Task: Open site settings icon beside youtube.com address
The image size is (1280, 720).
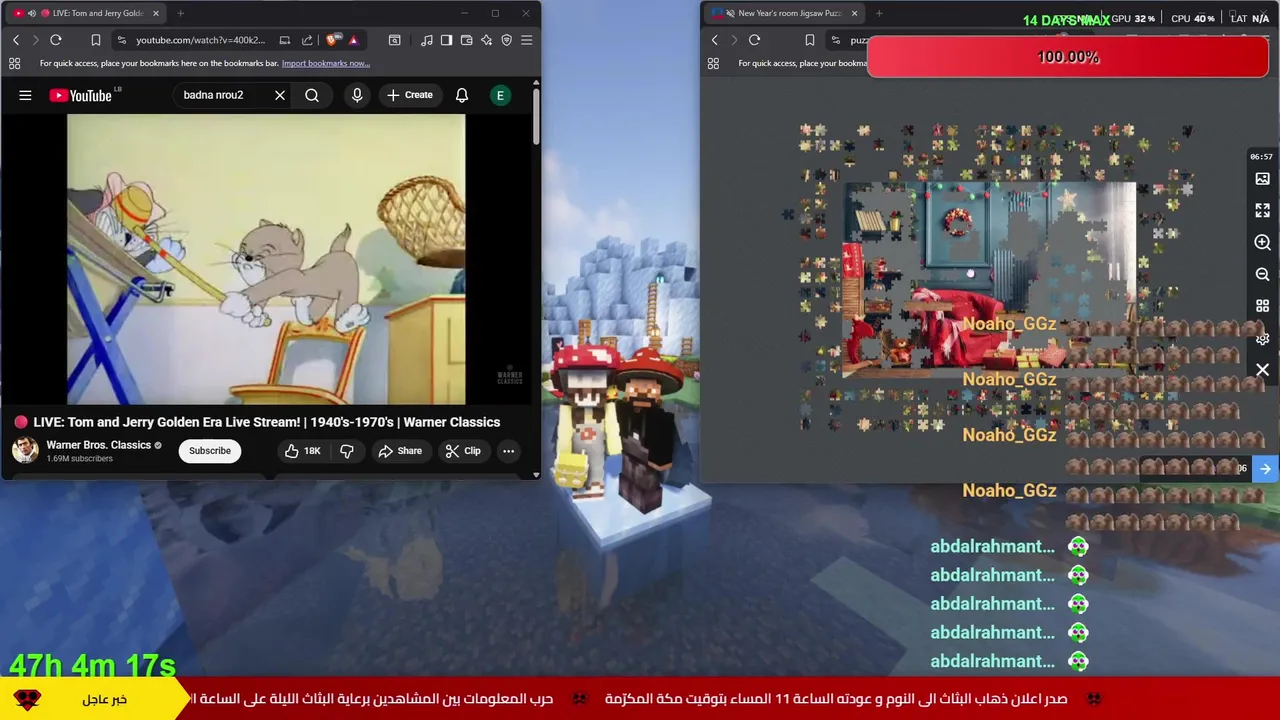Action: pyautogui.click(x=121, y=40)
